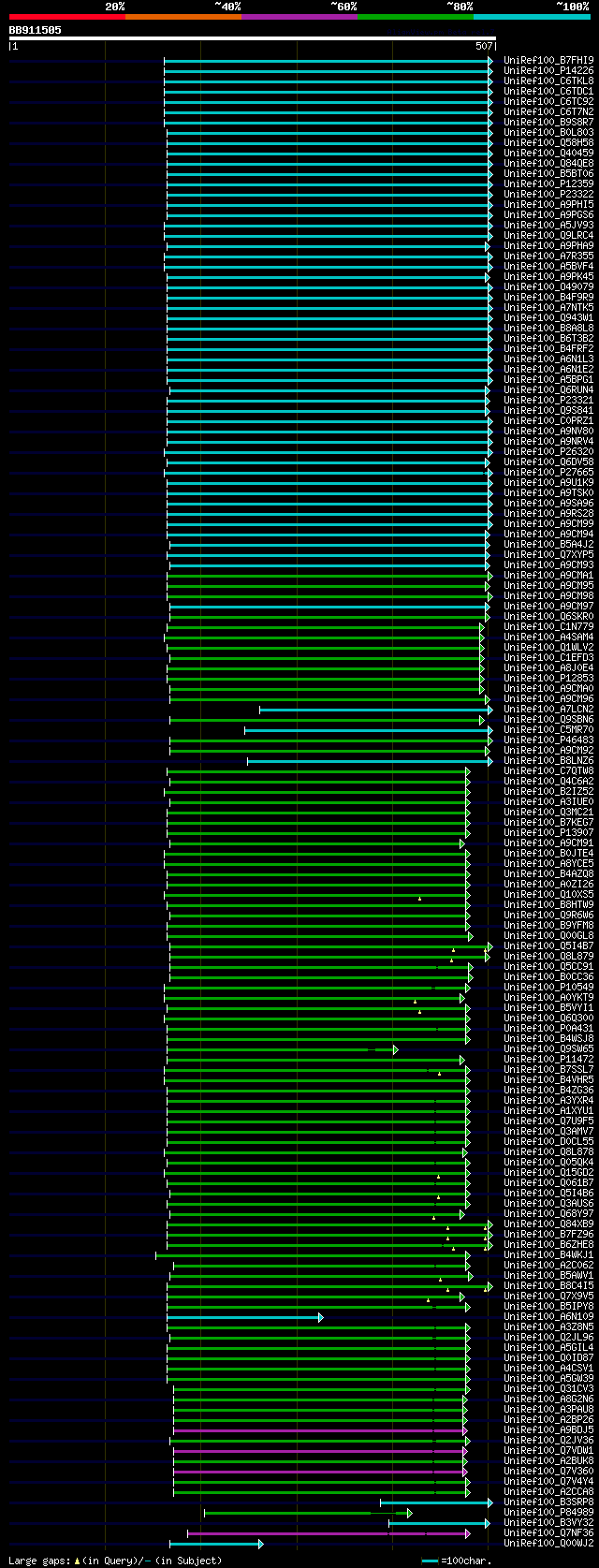The image size is (599, 1568).
Task: Open the UniRef100_P14226 hit
Action: 548,70
